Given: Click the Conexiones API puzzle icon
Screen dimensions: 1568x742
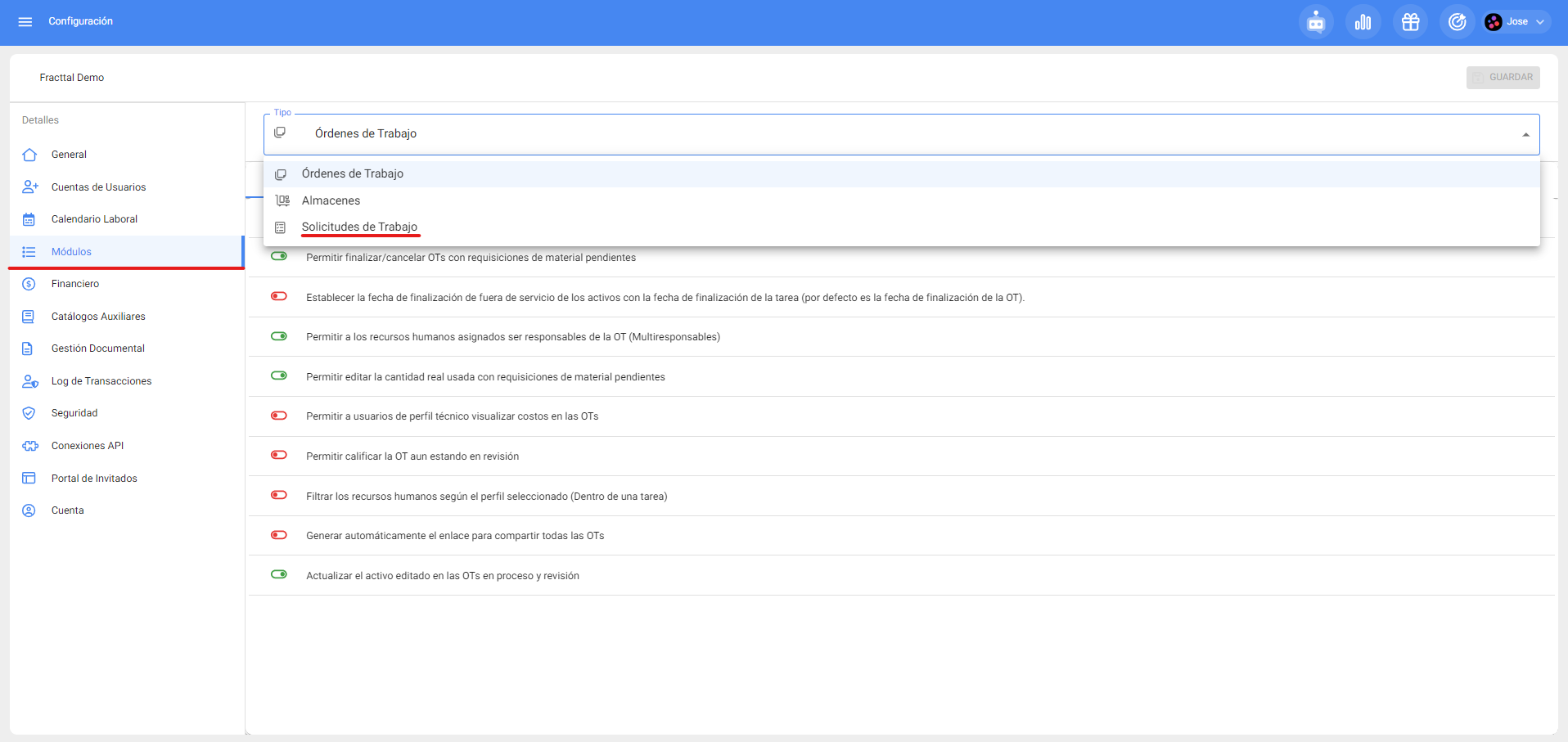Looking at the screenshot, I should point(29,446).
